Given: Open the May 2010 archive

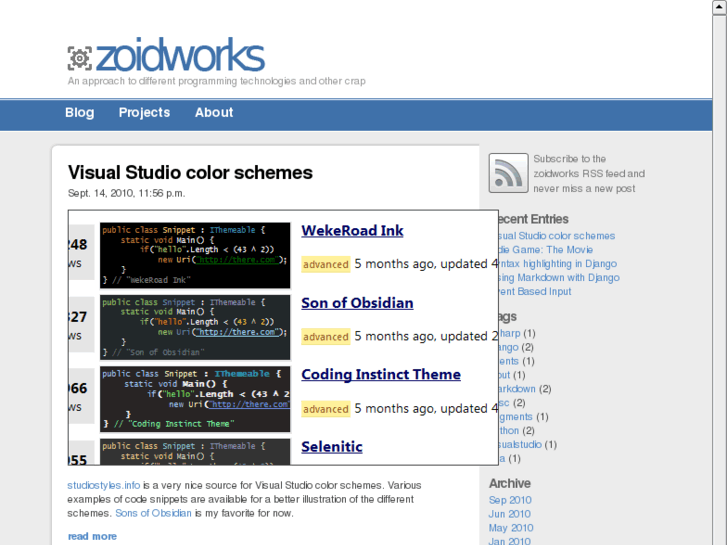Looking at the screenshot, I should 511,528.
